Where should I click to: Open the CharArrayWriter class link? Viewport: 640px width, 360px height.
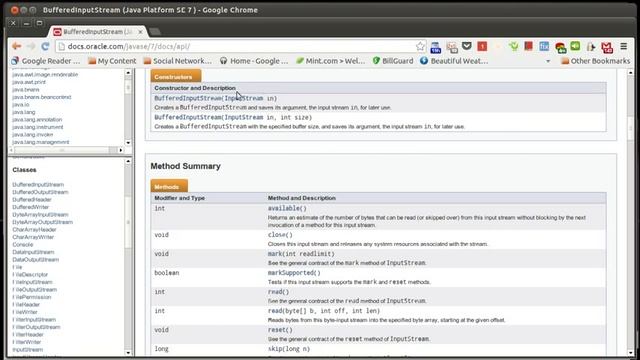pyautogui.click(x=33, y=237)
